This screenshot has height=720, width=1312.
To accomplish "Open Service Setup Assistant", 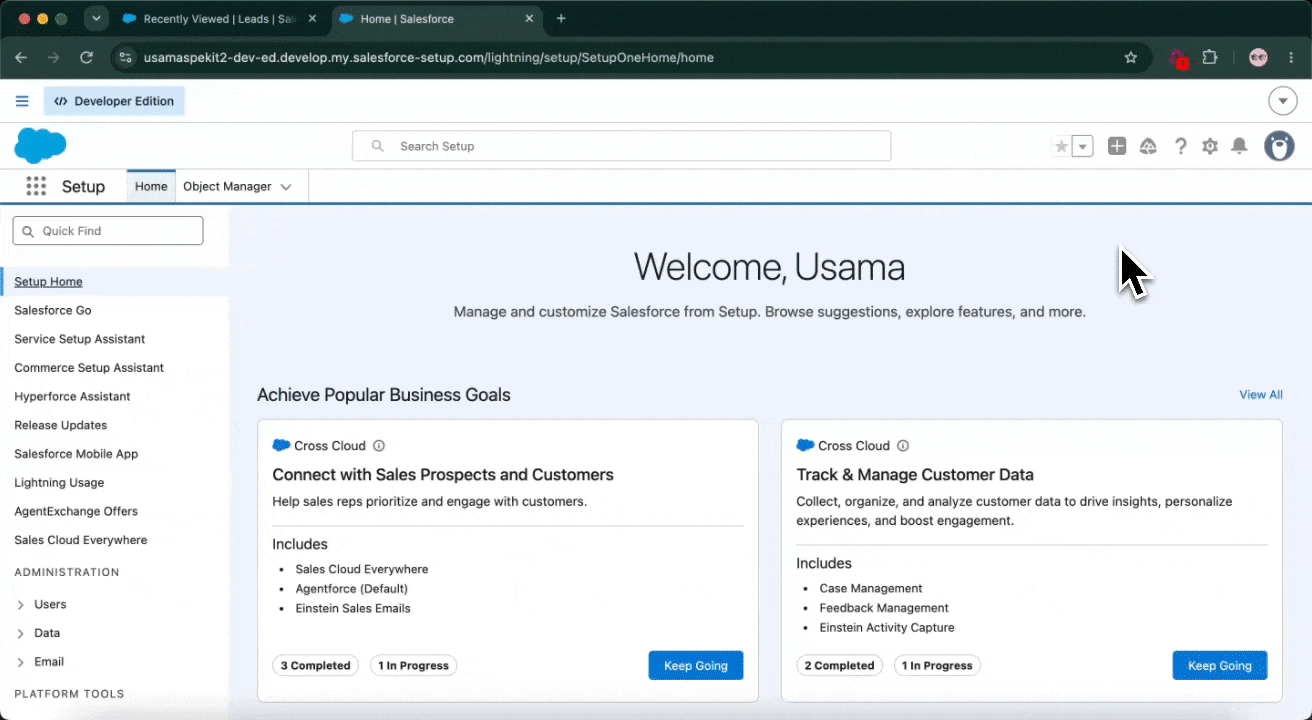I will click(x=80, y=339).
